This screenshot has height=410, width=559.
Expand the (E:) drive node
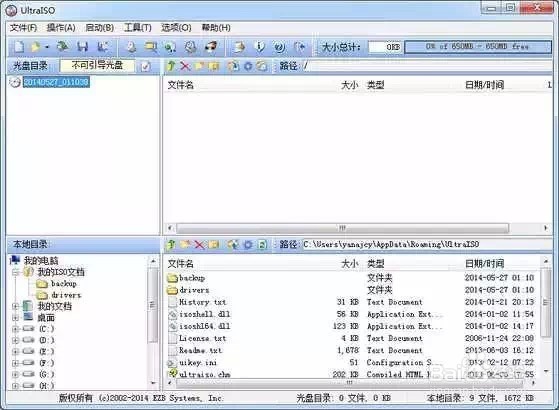click(x=15, y=352)
